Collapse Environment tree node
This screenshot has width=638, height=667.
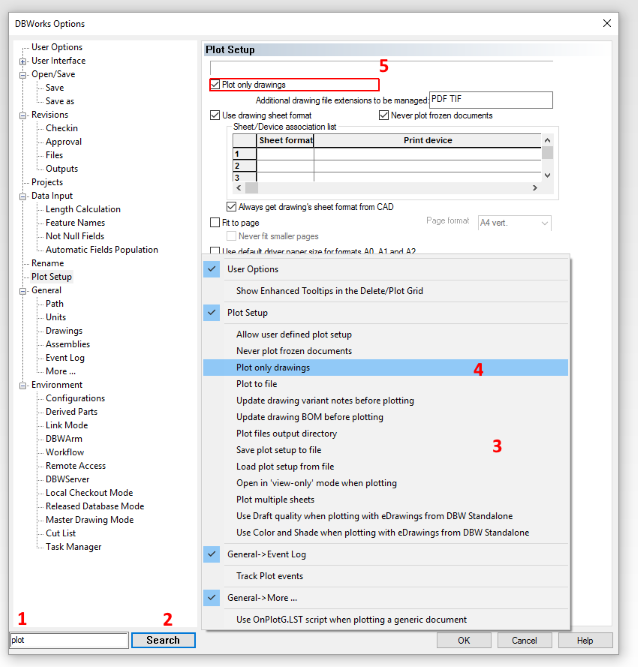pyautogui.click(x=23, y=385)
